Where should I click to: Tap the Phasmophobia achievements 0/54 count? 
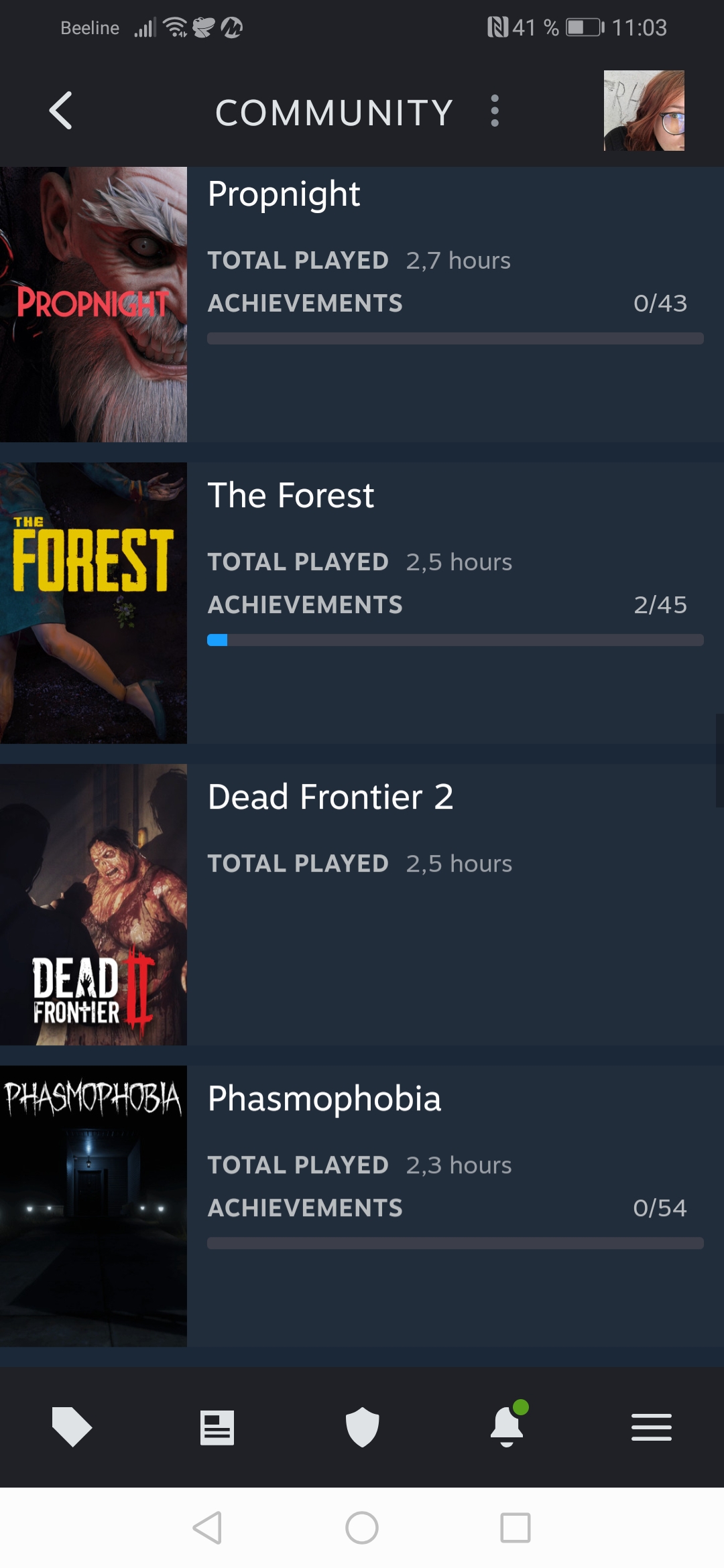pos(660,1207)
